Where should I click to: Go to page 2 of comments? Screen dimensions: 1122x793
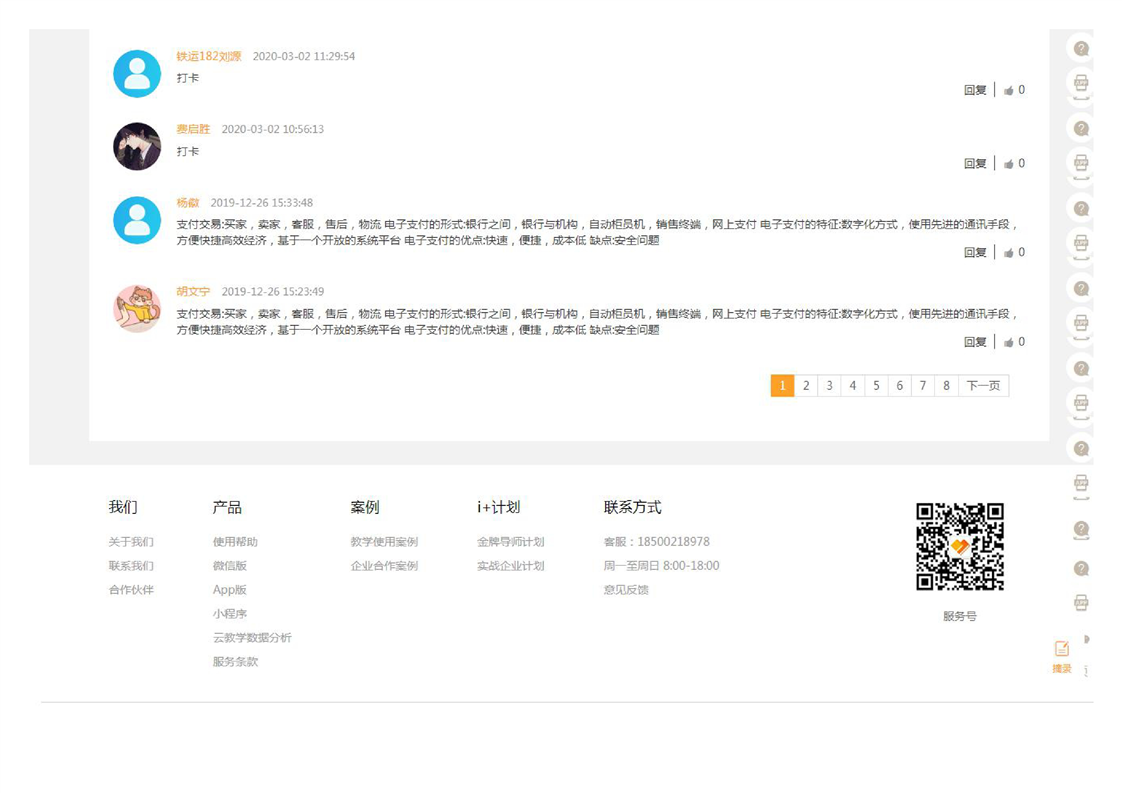pos(806,386)
